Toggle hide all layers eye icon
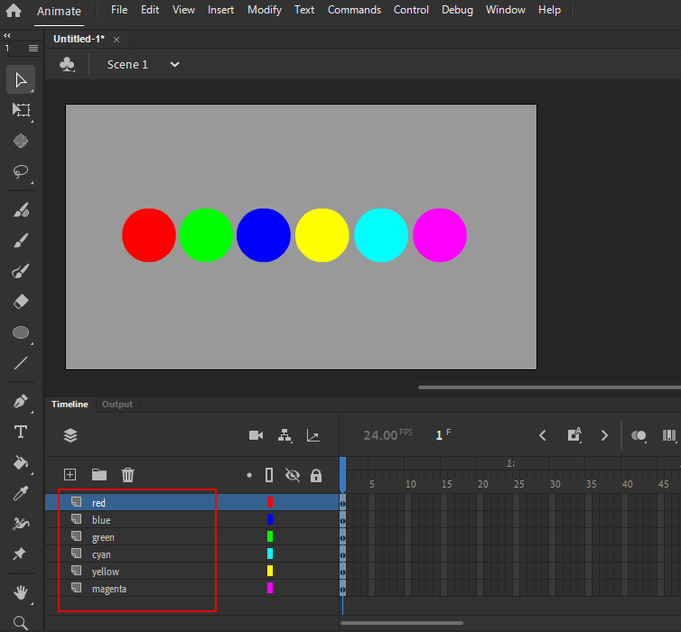The image size is (681, 632). [x=292, y=475]
